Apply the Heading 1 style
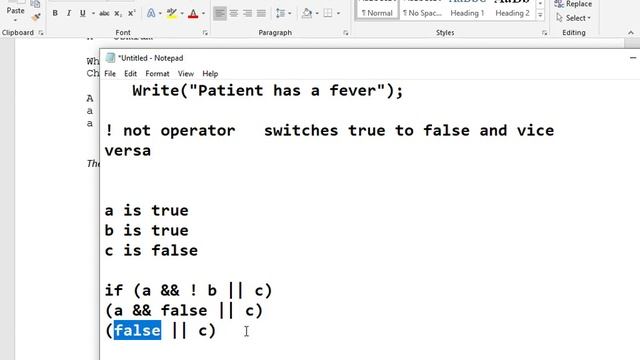 coord(467,10)
